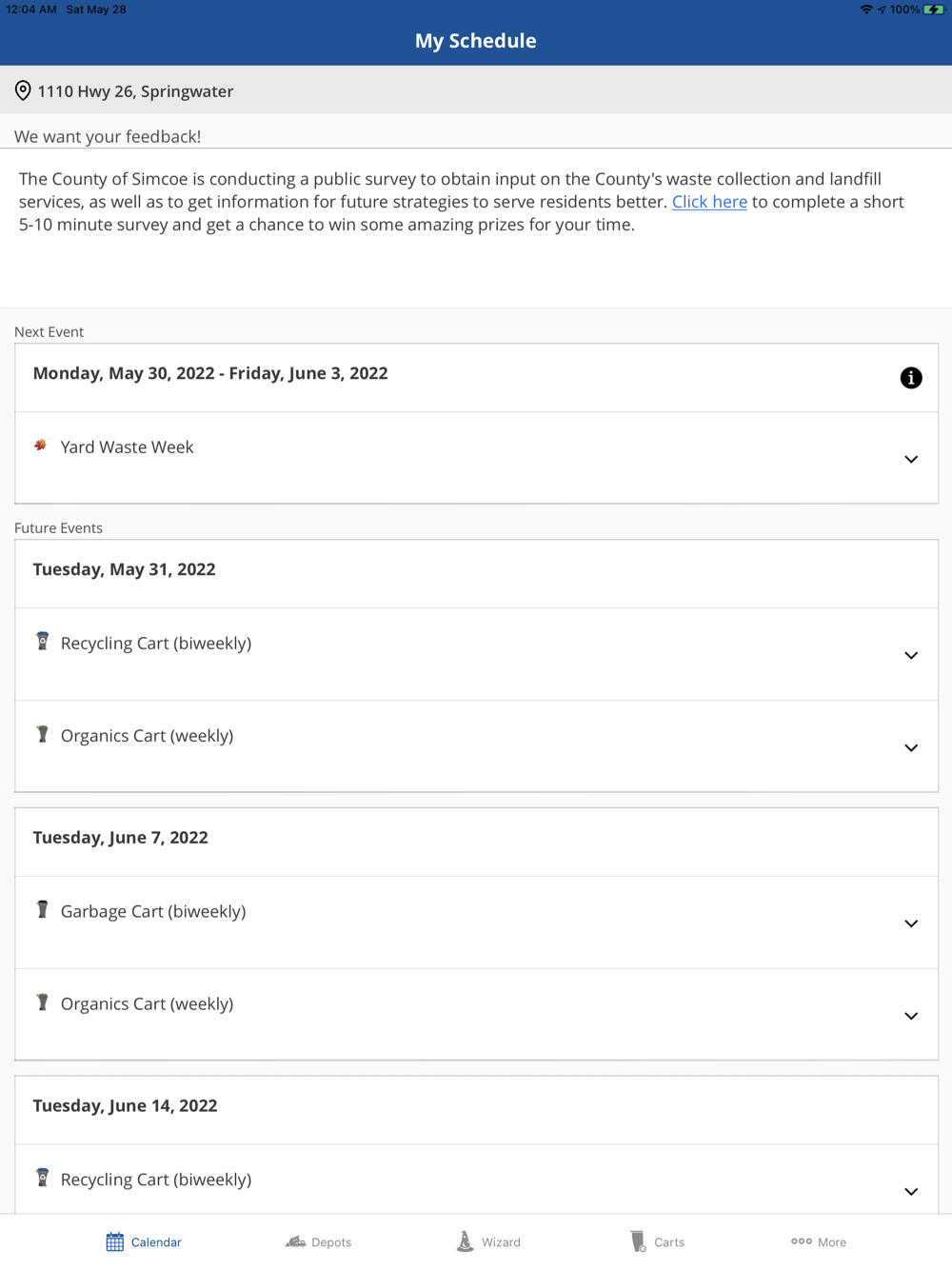Tap June 7 Garbage Cart bin icon

click(x=42, y=909)
